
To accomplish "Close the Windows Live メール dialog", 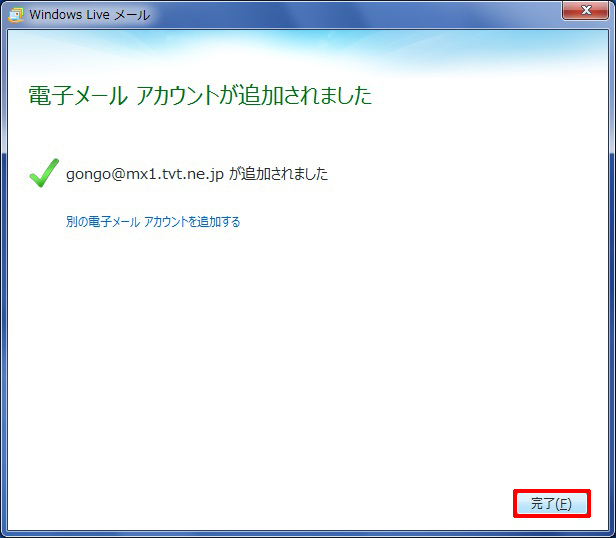I will pyautogui.click(x=585, y=10).
